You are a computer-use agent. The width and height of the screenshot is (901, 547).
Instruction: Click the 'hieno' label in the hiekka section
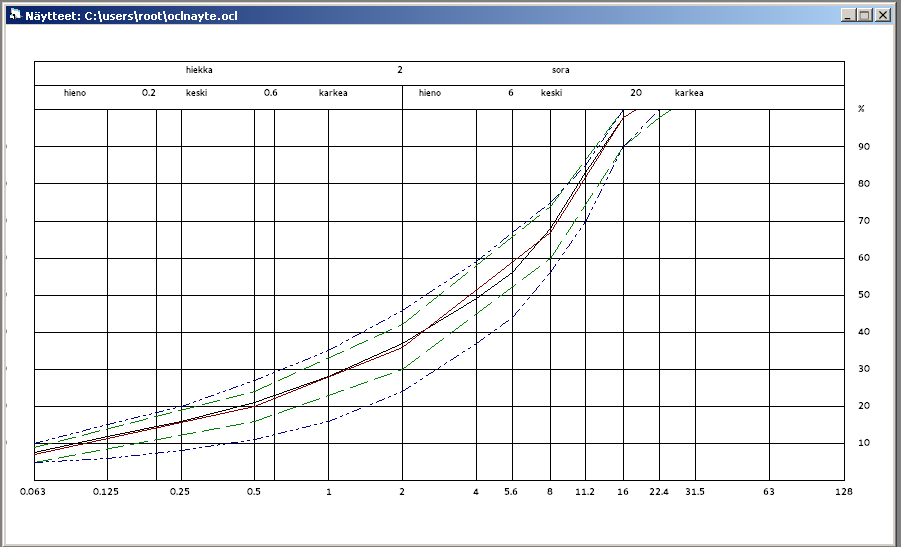(x=75, y=93)
